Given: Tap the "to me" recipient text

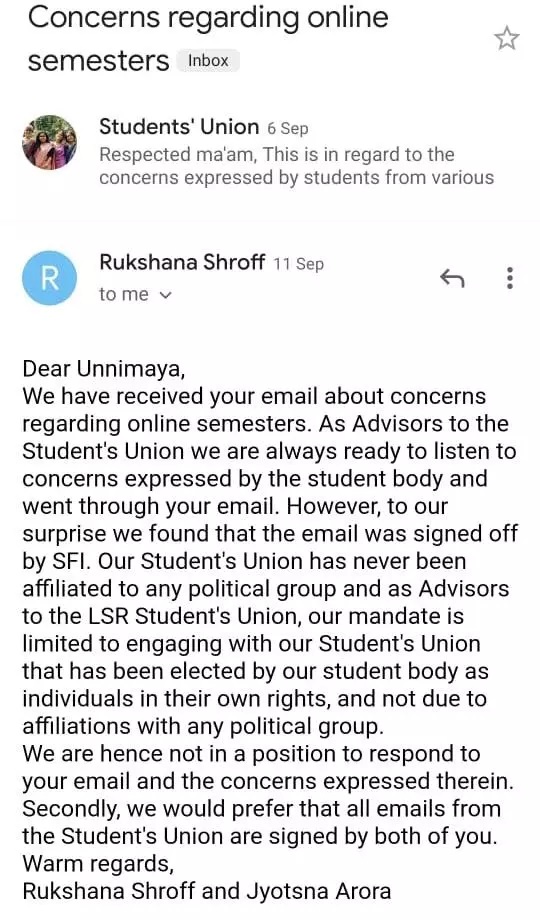Looking at the screenshot, I should point(124,294).
